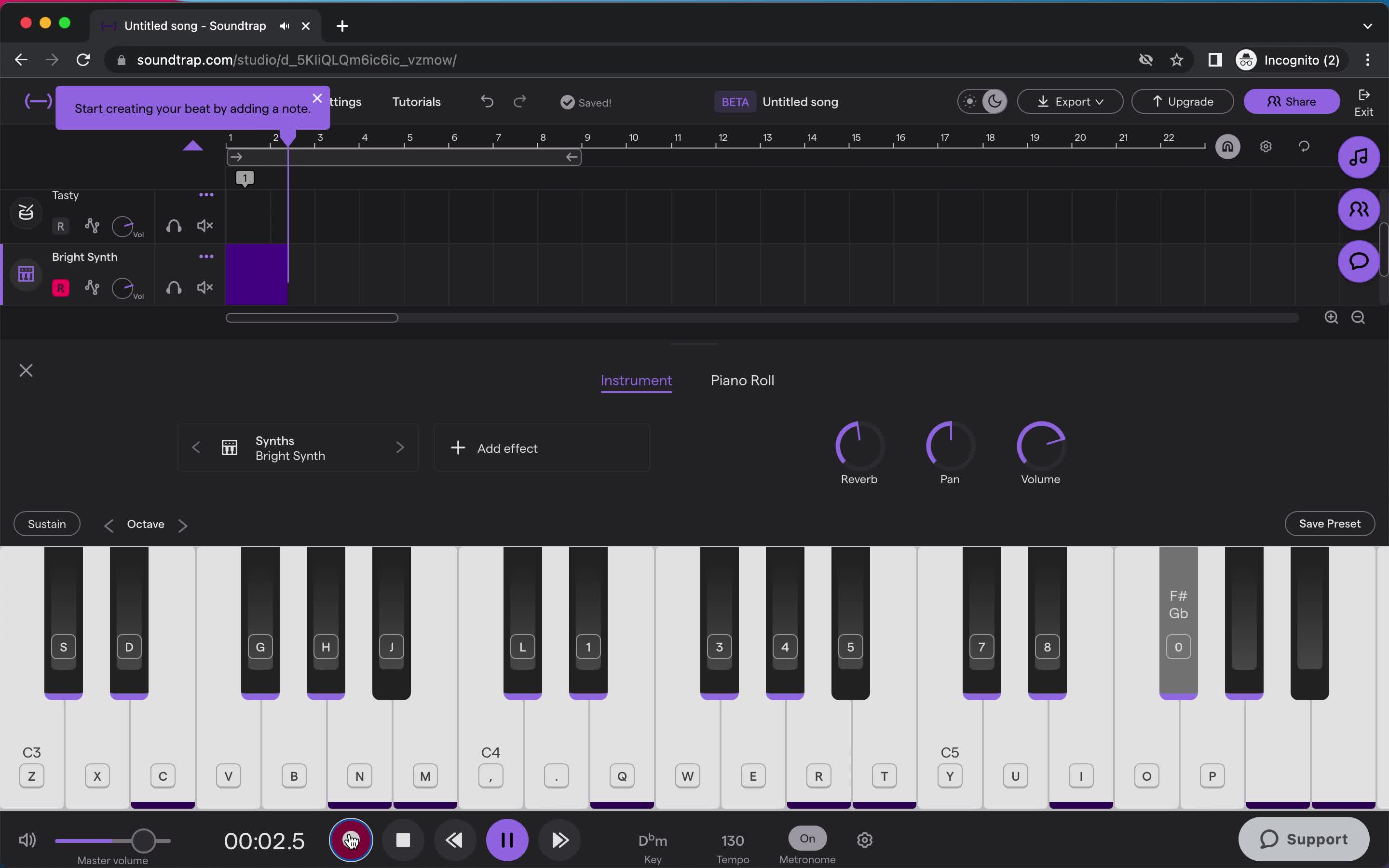
Task: Exit the studio
Action: coord(1364,103)
